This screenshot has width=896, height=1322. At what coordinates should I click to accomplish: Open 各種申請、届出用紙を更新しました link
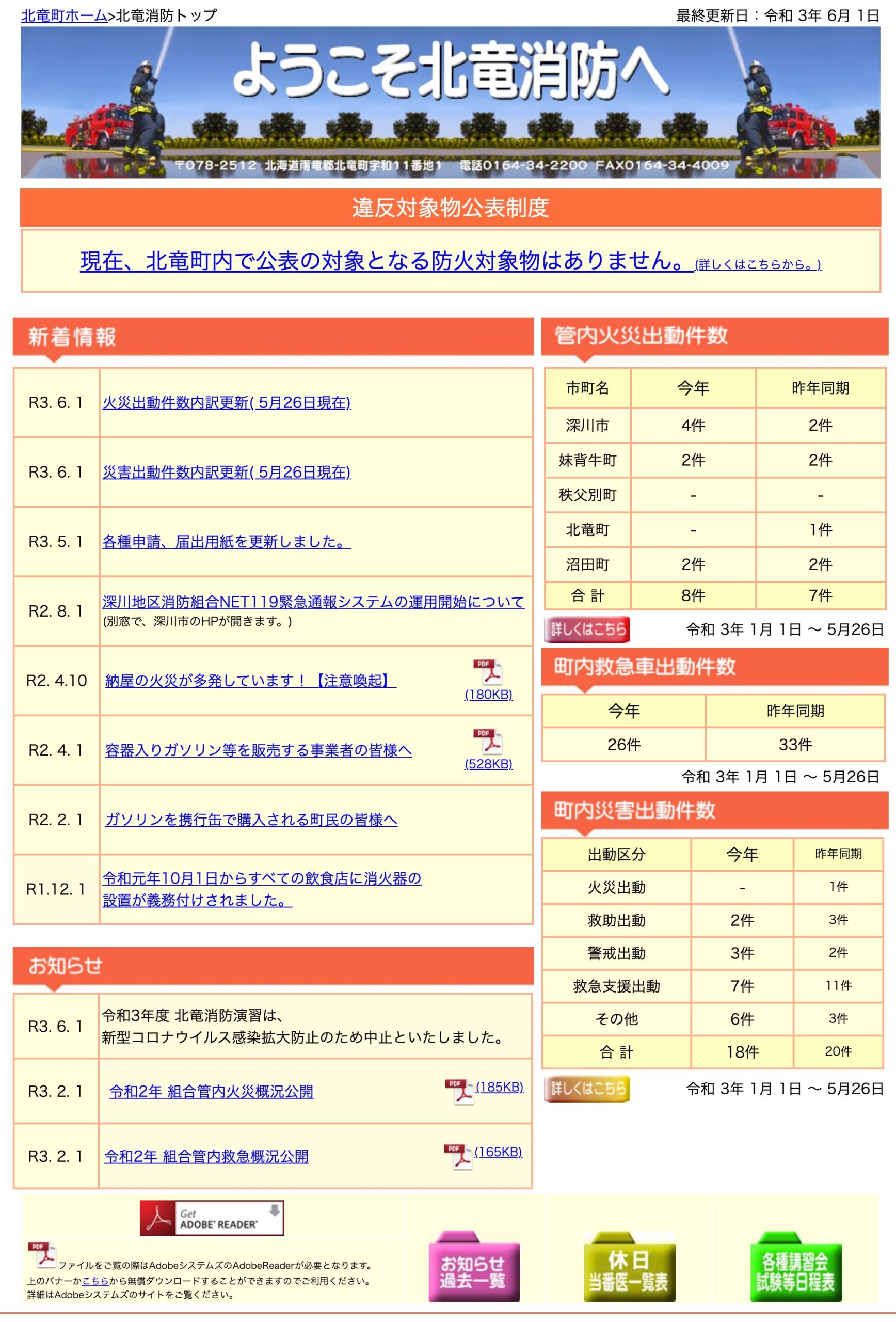[x=226, y=542]
